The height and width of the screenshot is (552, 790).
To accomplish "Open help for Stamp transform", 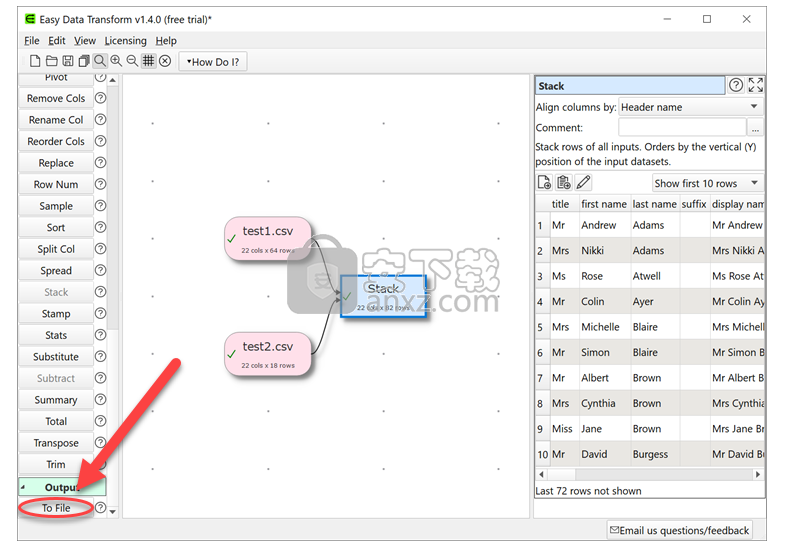I will point(101,313).
